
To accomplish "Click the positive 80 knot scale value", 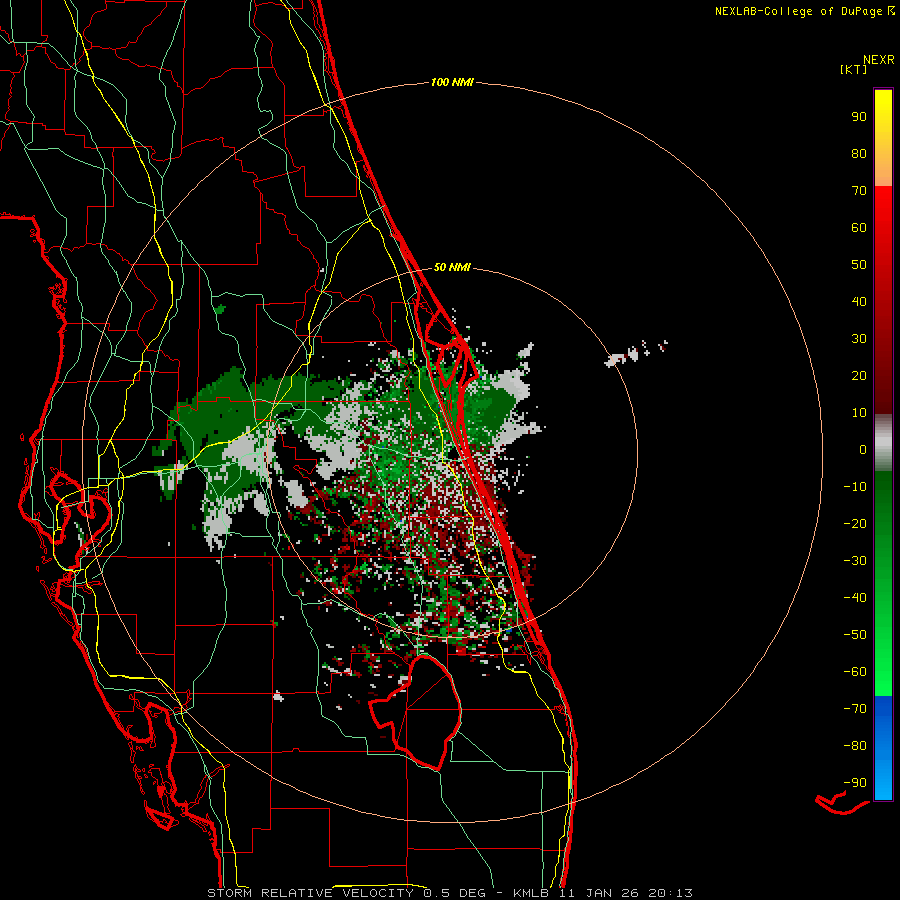I will 859,153.
